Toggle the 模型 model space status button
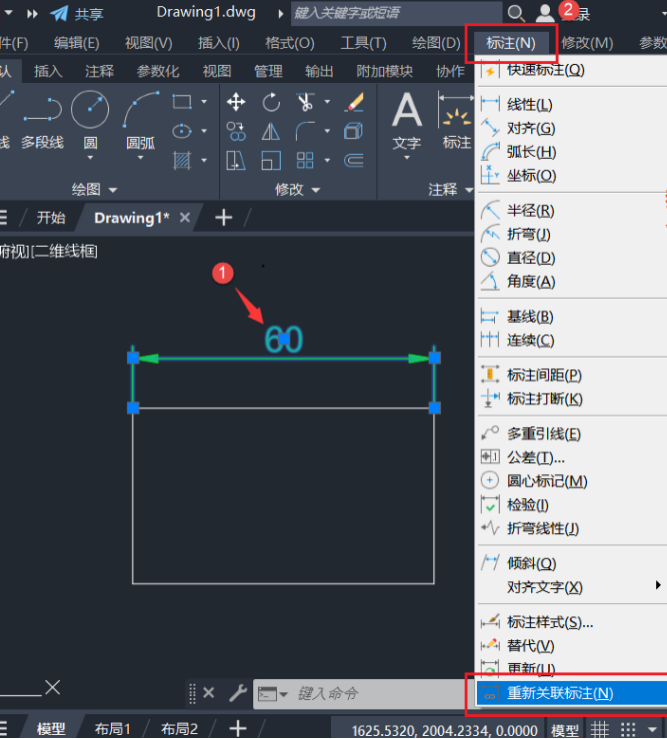 (565, 729)
